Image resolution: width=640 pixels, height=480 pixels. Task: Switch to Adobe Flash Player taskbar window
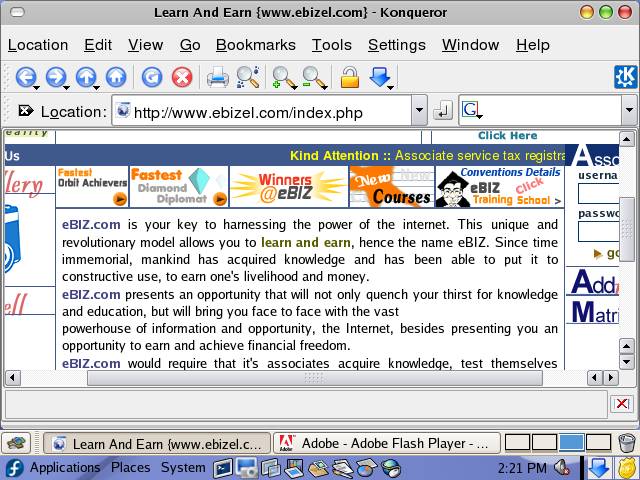pyautogui.click(x=385, y=443)
